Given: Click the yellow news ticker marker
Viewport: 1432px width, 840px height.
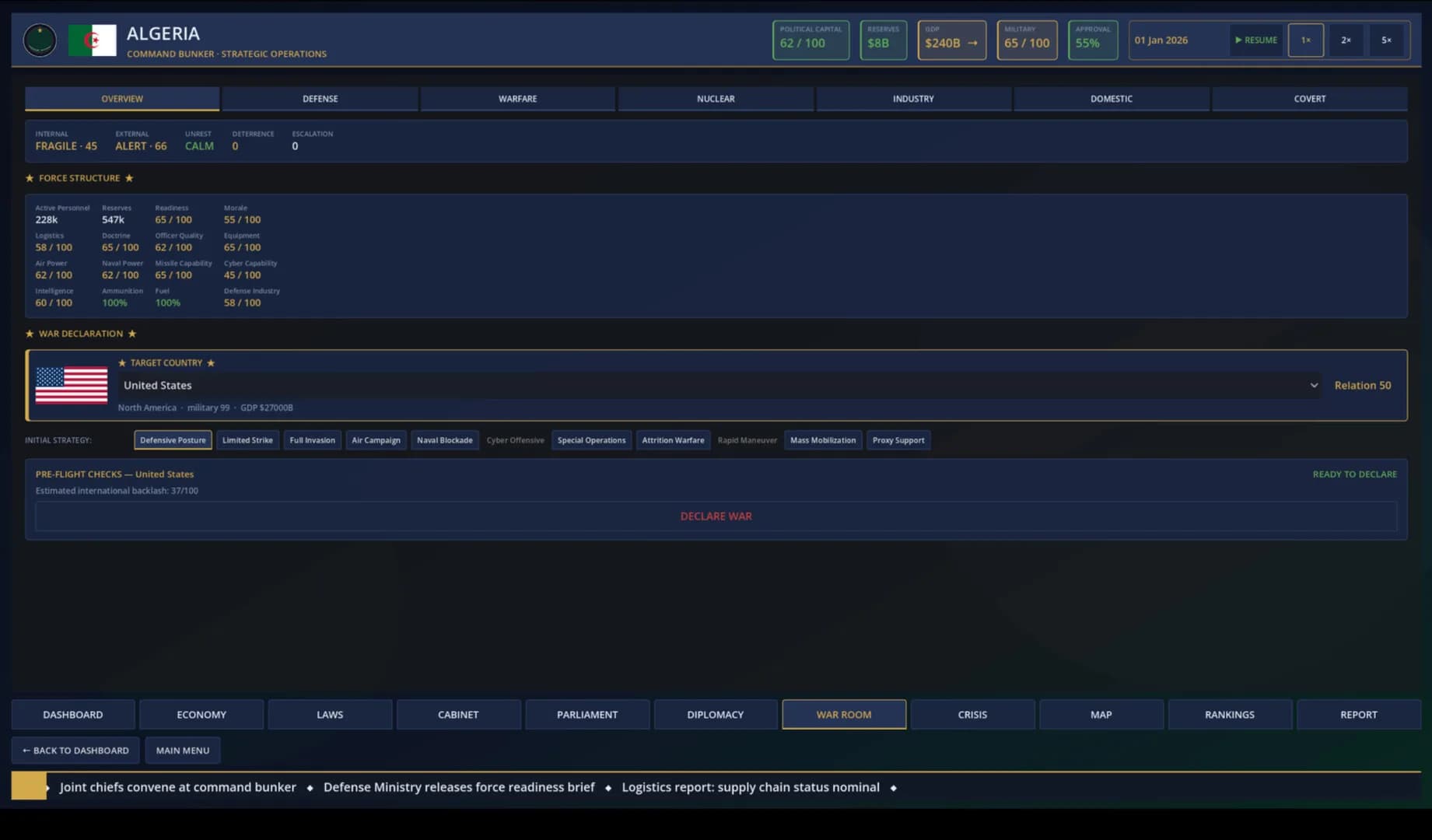Looking at the screenshot, I should (29, 786).
